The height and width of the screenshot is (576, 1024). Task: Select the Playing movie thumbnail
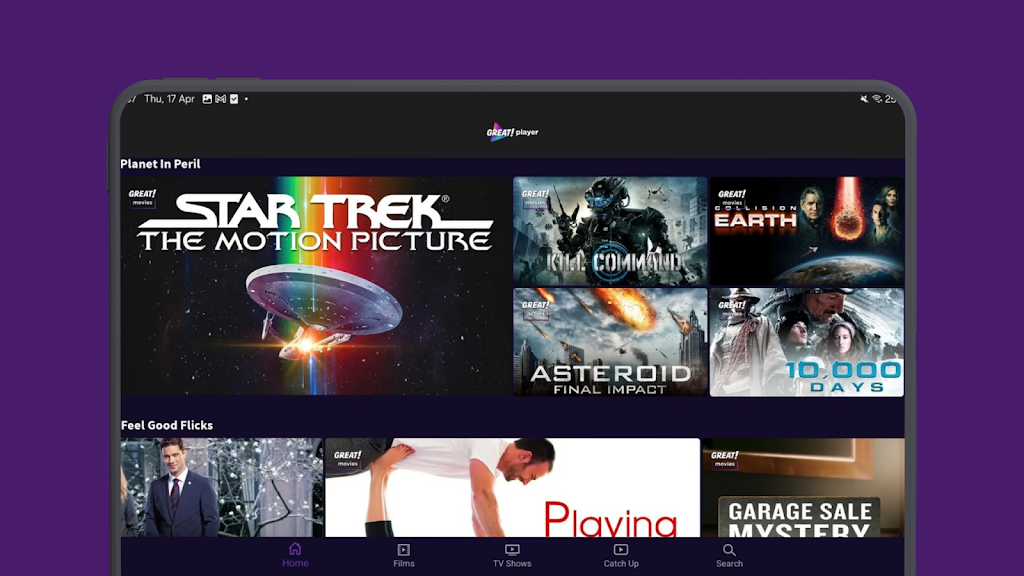click(512, 488)
